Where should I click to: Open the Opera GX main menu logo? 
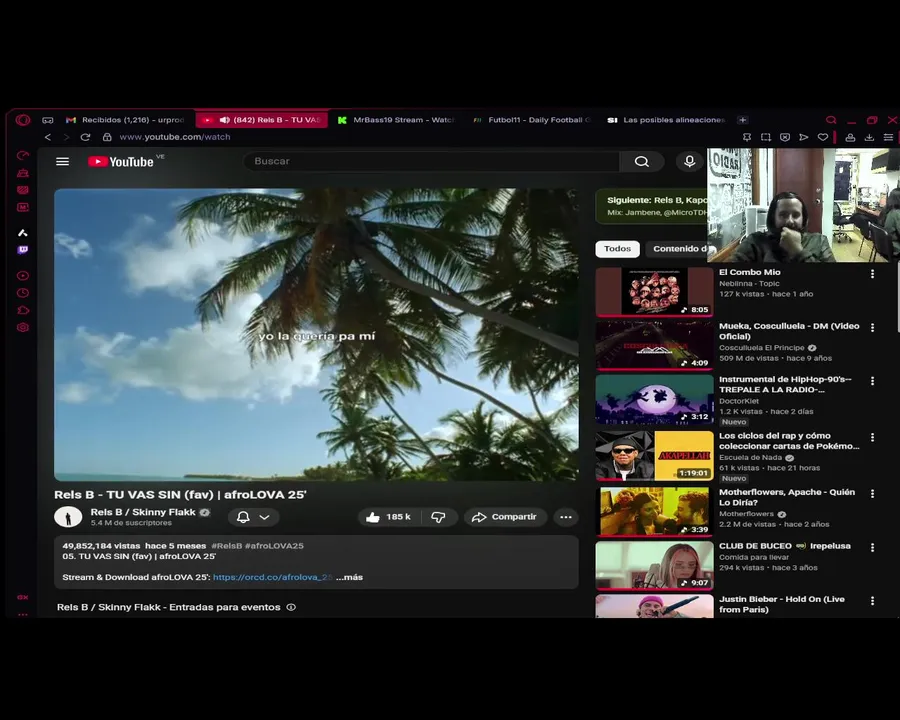[x=23, y=119]
